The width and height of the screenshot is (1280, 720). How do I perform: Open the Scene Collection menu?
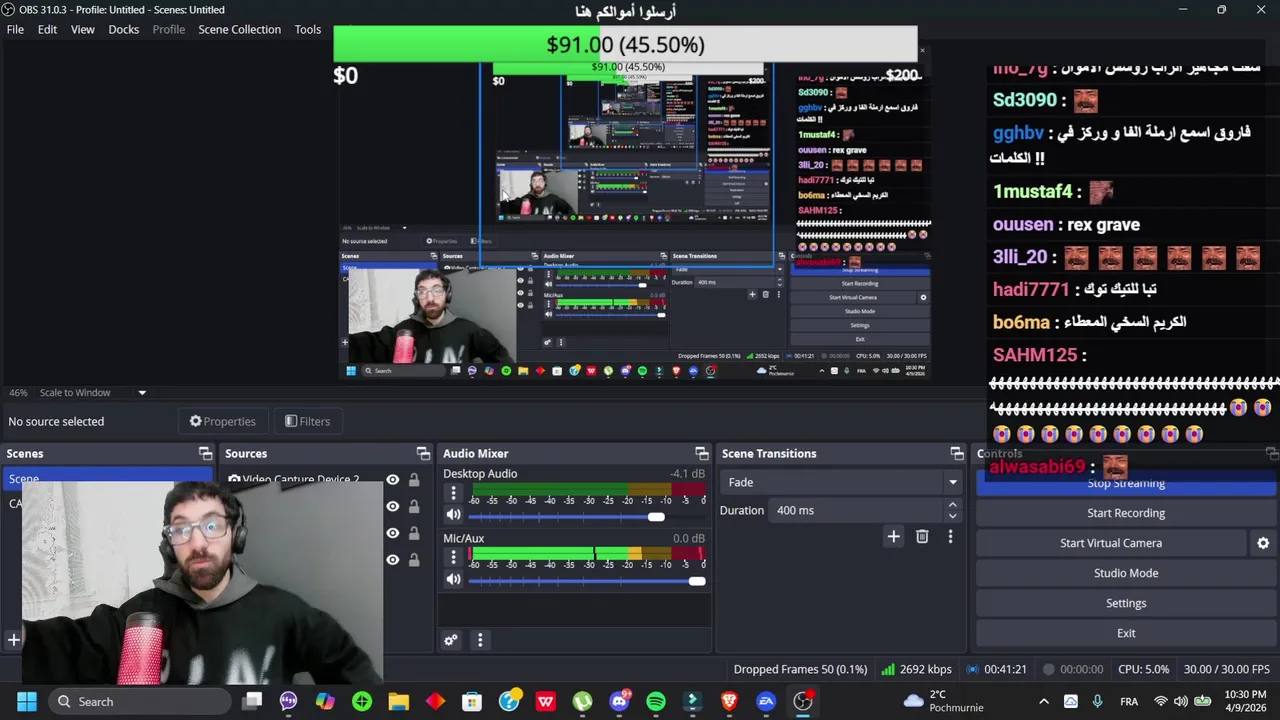tap(239, 29)
